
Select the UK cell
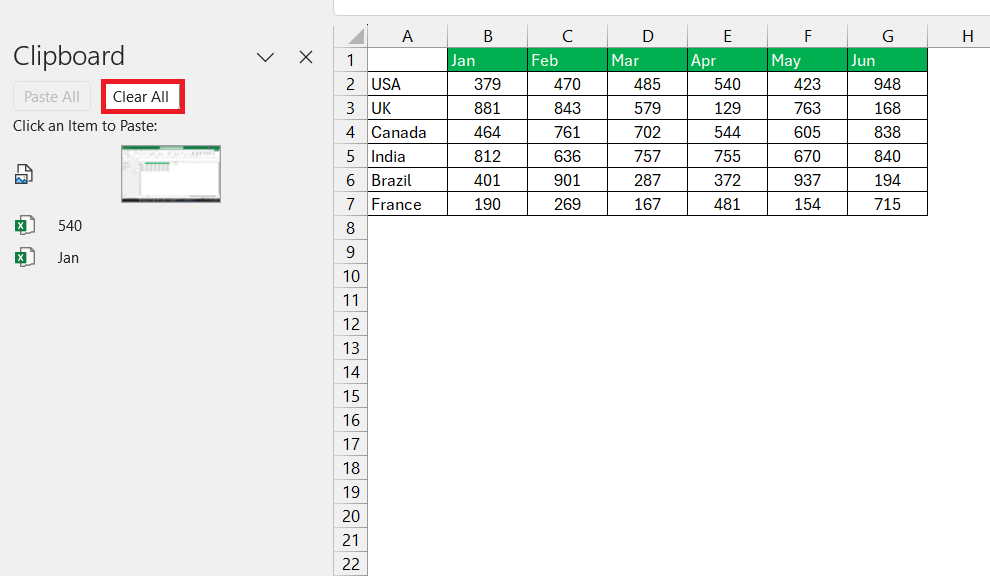point(407,108)
